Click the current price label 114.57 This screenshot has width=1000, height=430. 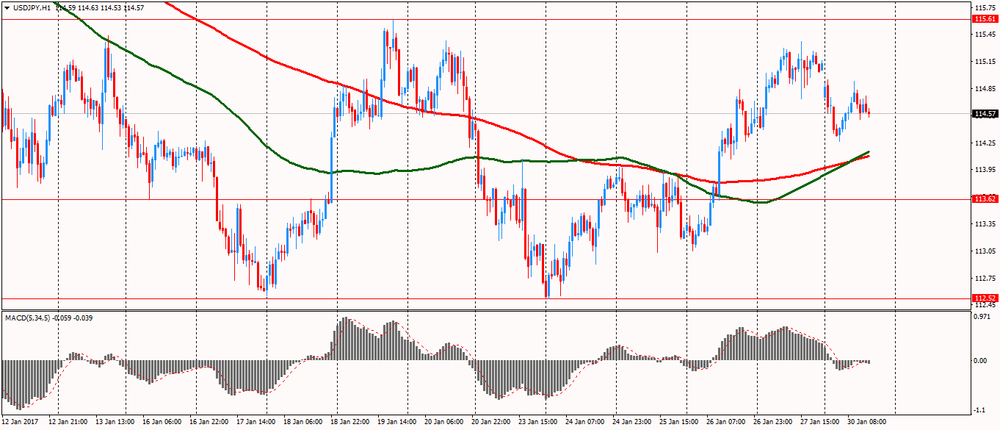[x=984, y=114]
